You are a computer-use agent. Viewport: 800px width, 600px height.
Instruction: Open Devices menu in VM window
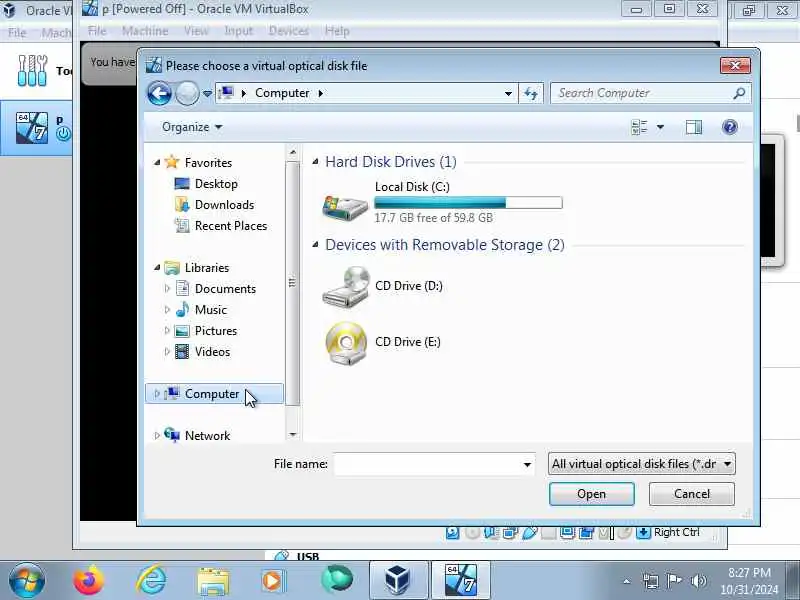coord(289,31)
